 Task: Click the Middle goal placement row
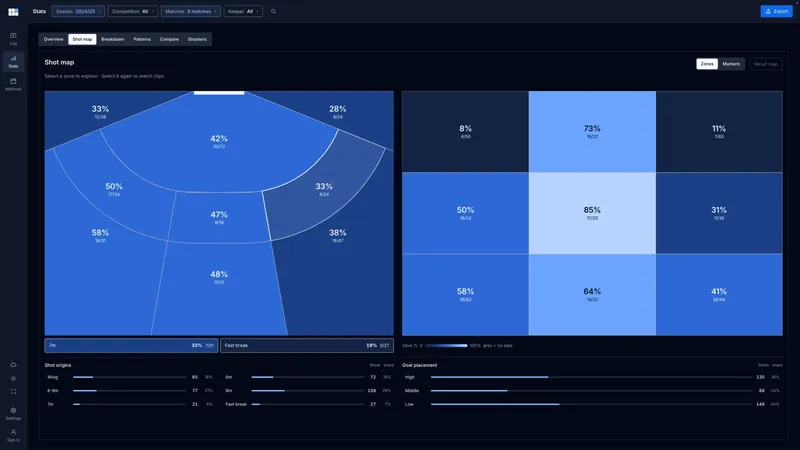[x=592, y=390]
